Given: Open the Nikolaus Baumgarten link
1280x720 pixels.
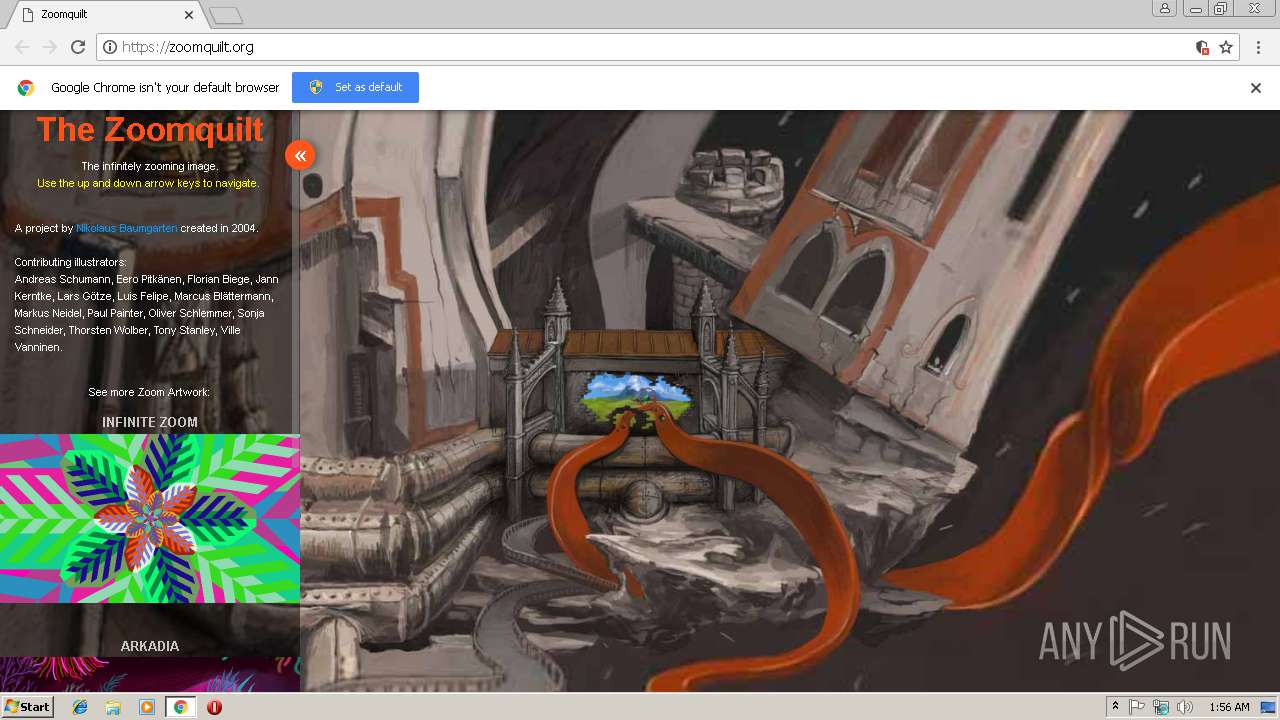Looking at the screenshot, I should click(126, 228).
